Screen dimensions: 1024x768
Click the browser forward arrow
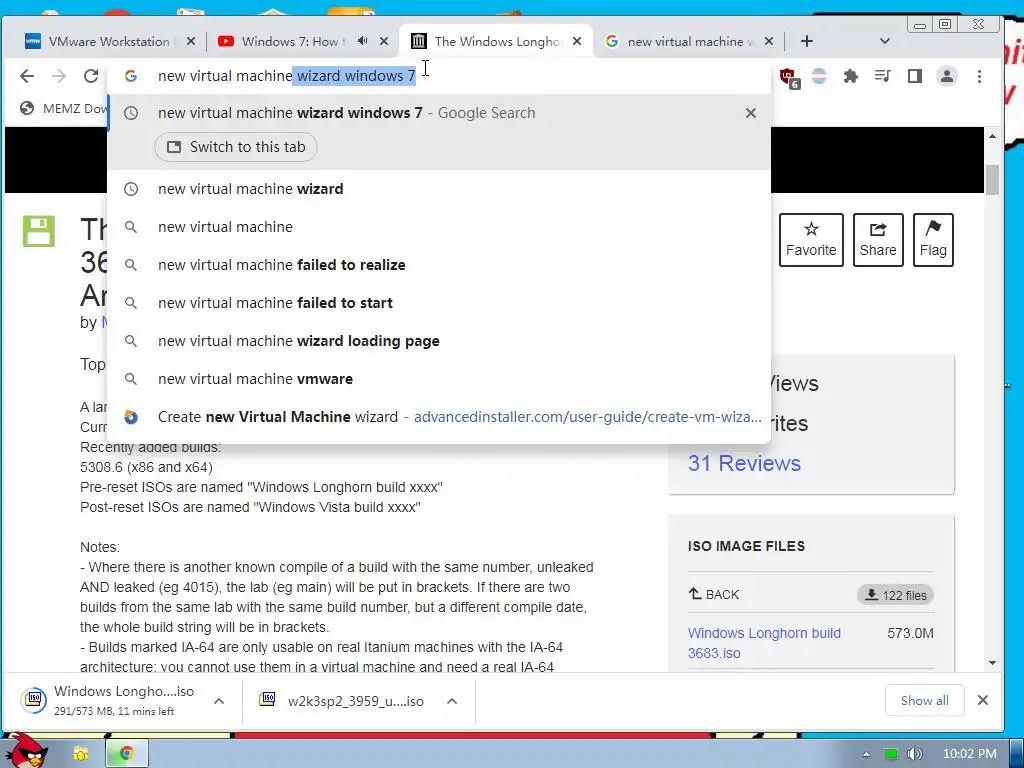pos(59,76)
